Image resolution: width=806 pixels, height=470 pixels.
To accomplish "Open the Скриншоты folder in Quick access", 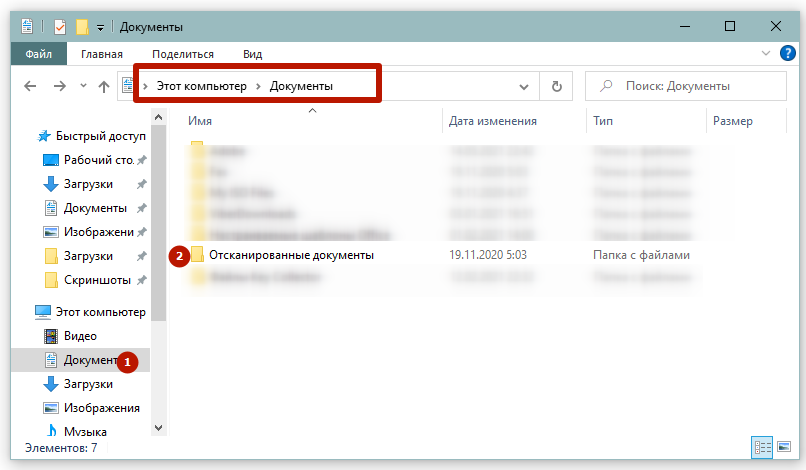I will tap(97, 280).
